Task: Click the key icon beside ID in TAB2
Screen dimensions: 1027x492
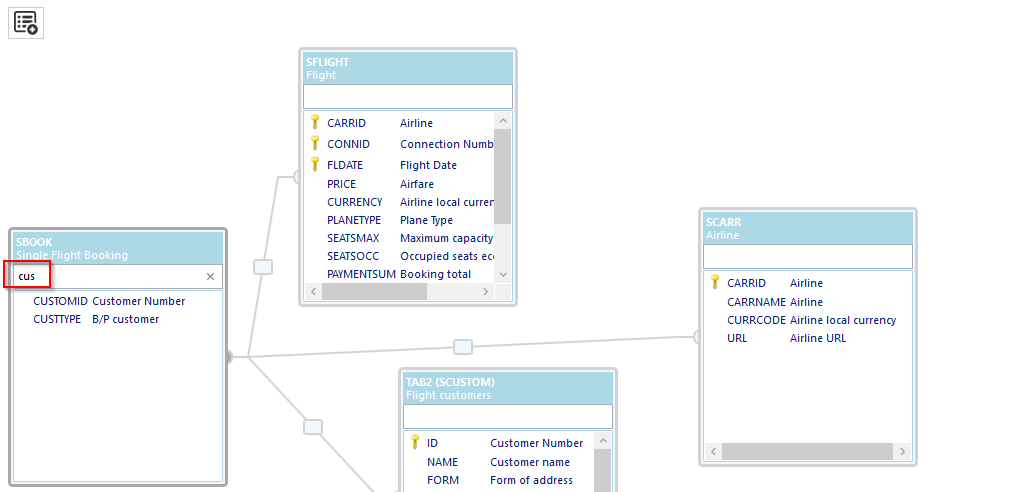Action: tap(415, 443)
